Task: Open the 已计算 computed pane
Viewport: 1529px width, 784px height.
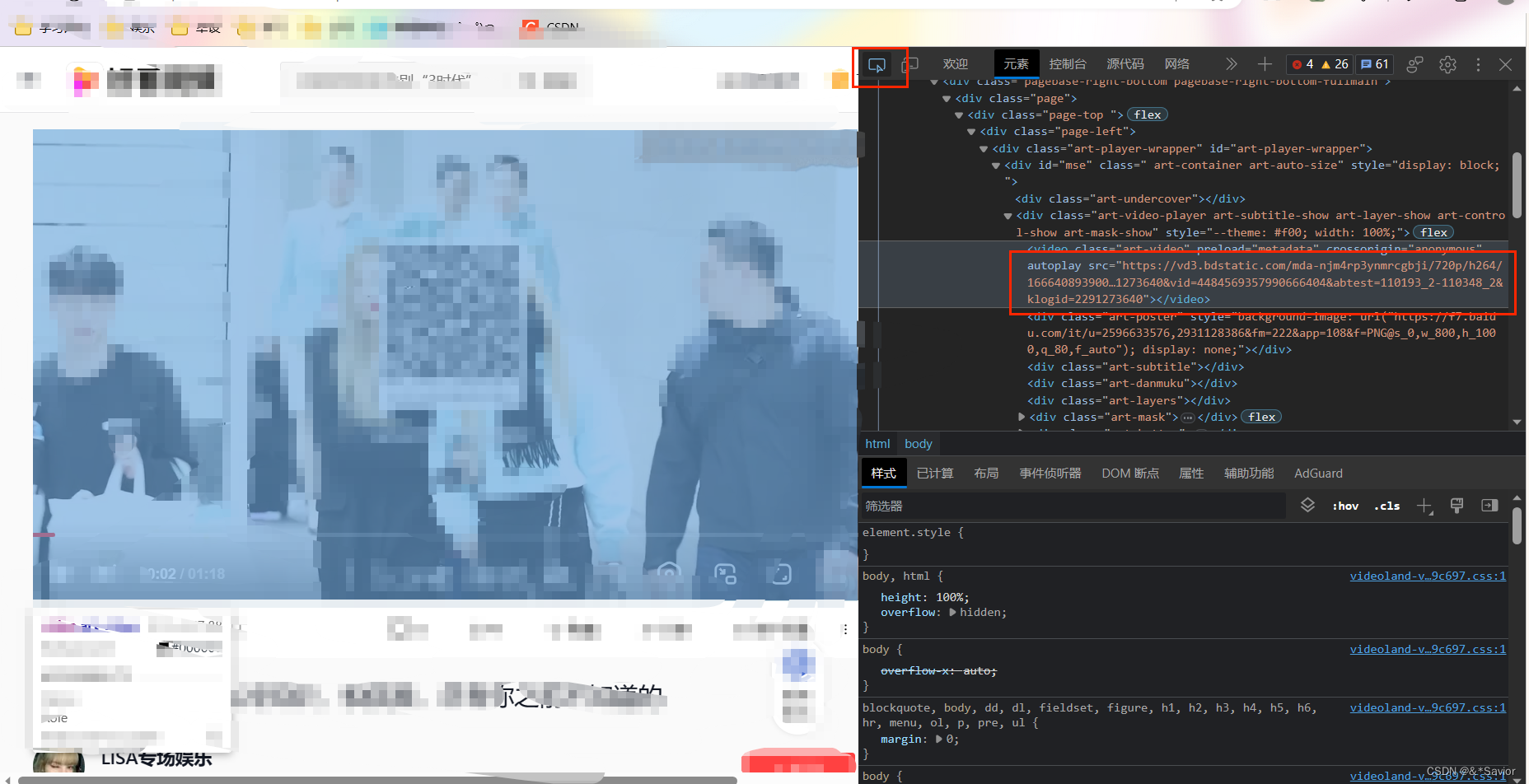Action: 935,474
